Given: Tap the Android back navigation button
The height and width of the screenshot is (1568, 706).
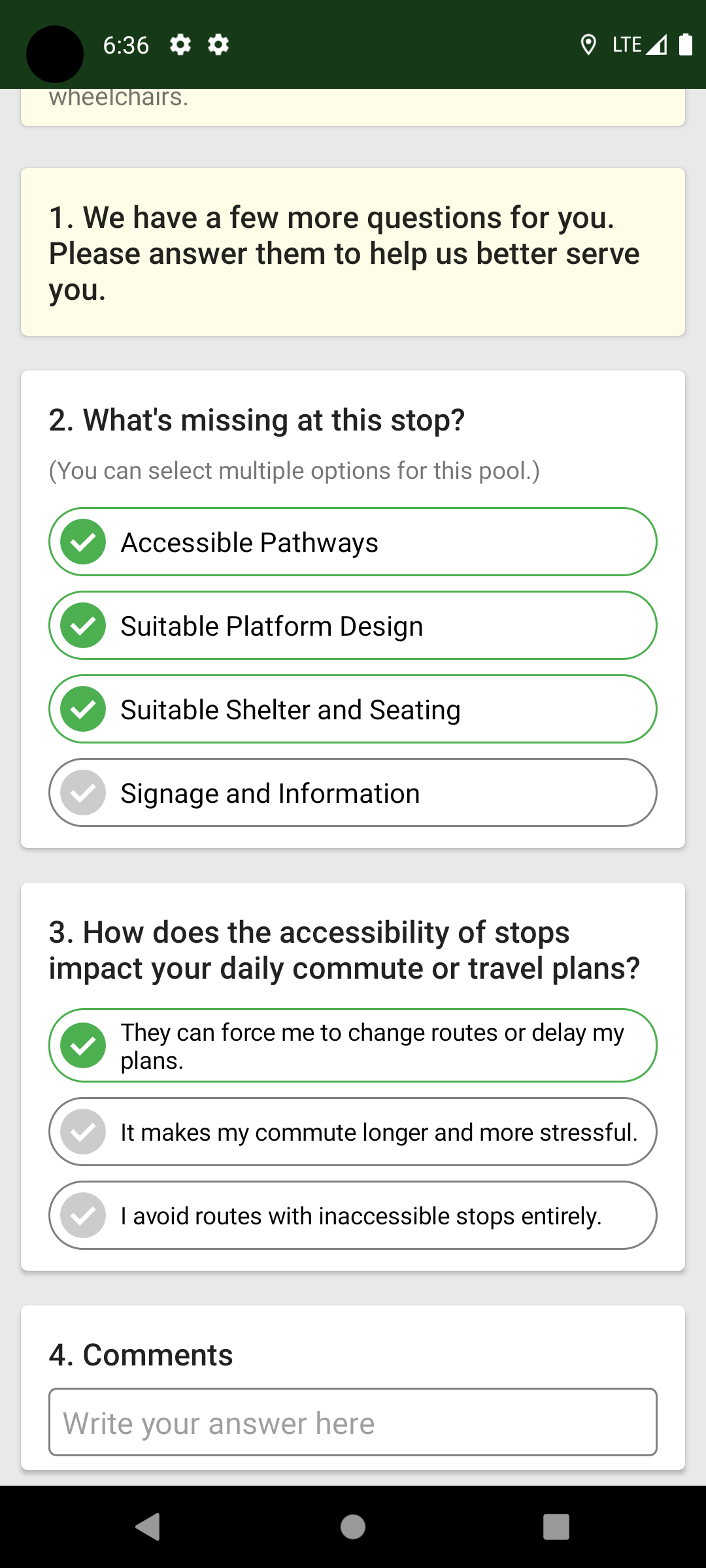Looking at the screenshot, I should 148,1527.
